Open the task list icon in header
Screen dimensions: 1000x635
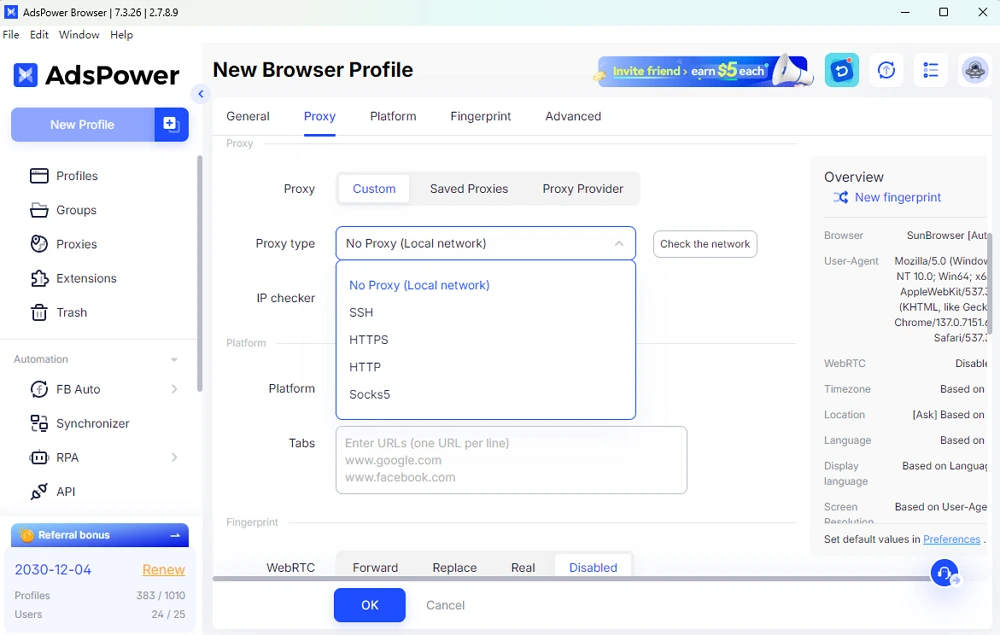pos(930,70)
